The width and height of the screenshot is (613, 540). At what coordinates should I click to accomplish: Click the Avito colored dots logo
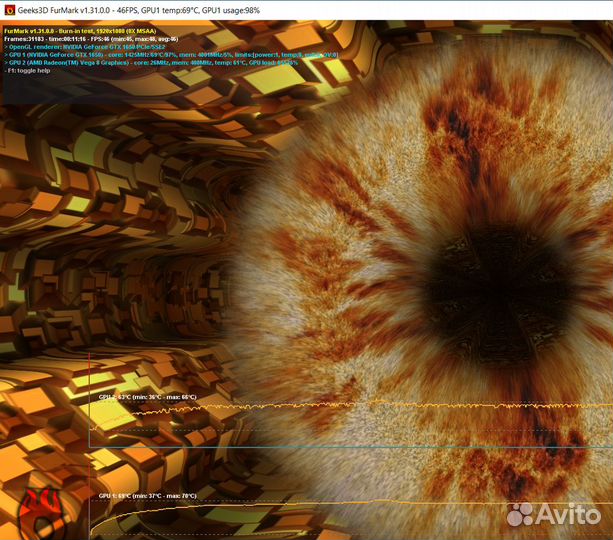click(519, 514)
